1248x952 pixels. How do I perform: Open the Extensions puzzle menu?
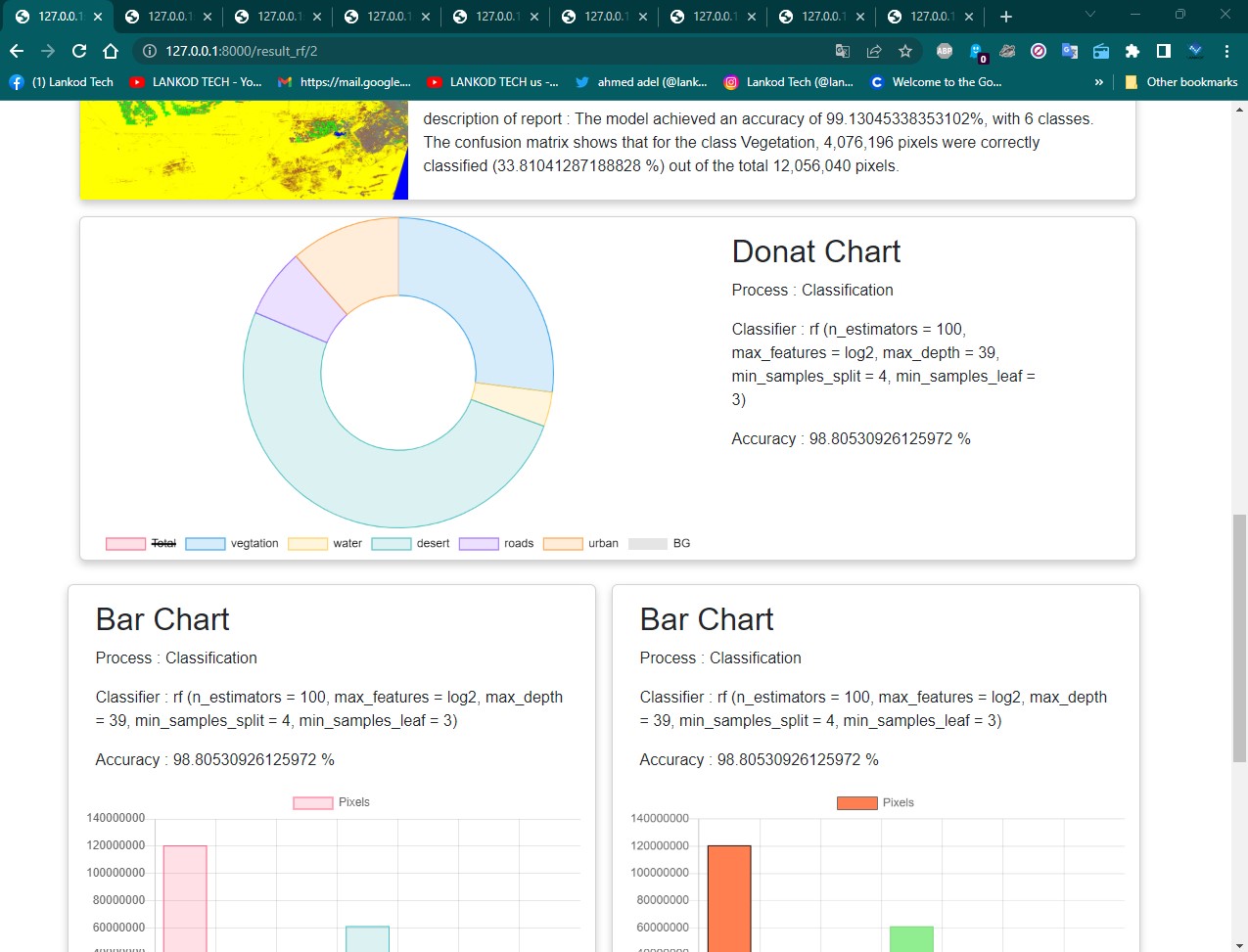click(x=1132, y=51)
